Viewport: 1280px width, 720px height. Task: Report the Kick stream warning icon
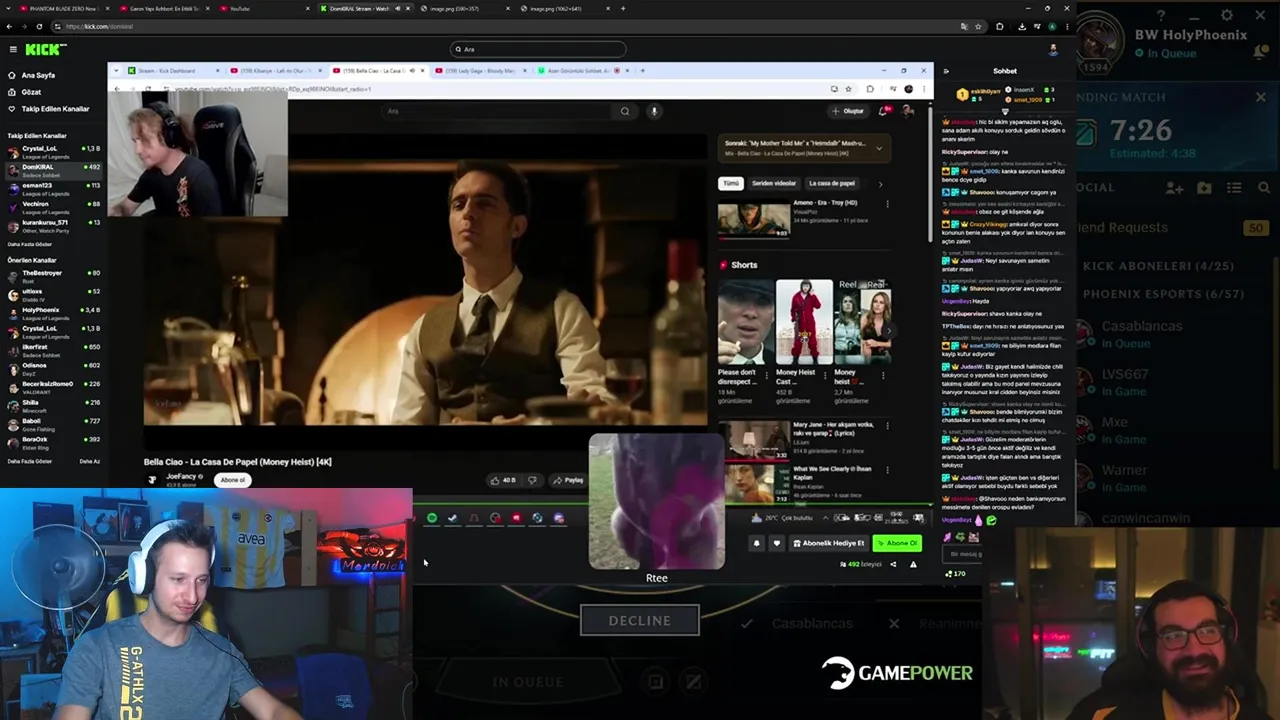(913, 564)
